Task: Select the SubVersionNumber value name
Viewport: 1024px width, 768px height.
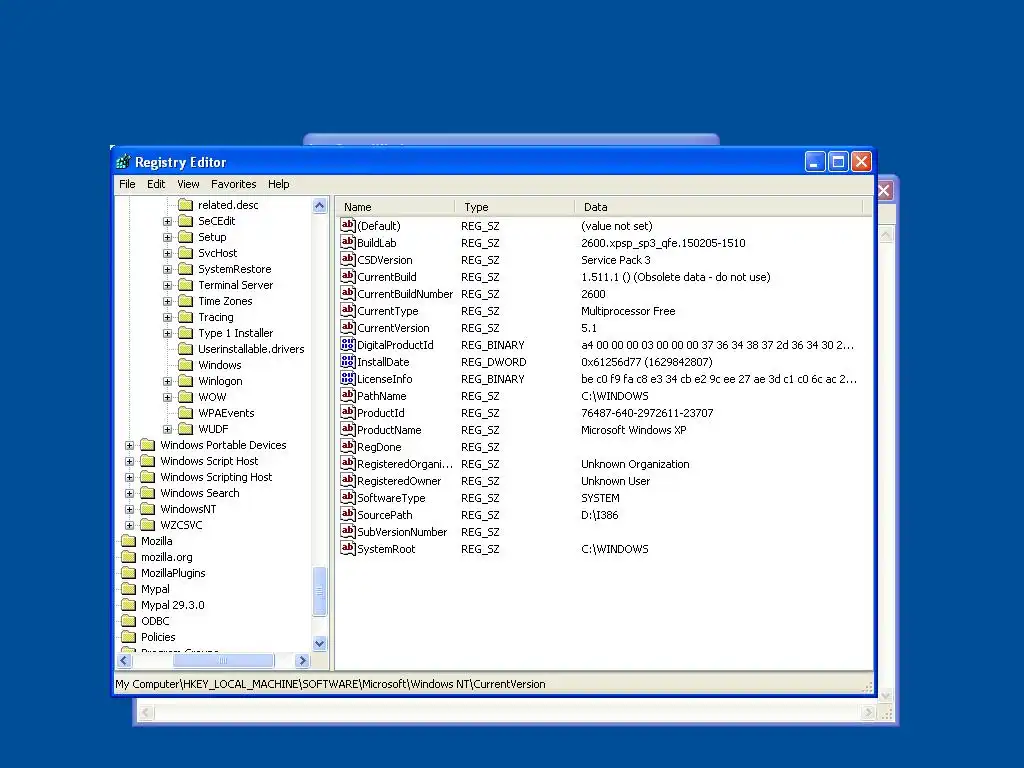Action: pyautogui.click(x=402, y=532)
